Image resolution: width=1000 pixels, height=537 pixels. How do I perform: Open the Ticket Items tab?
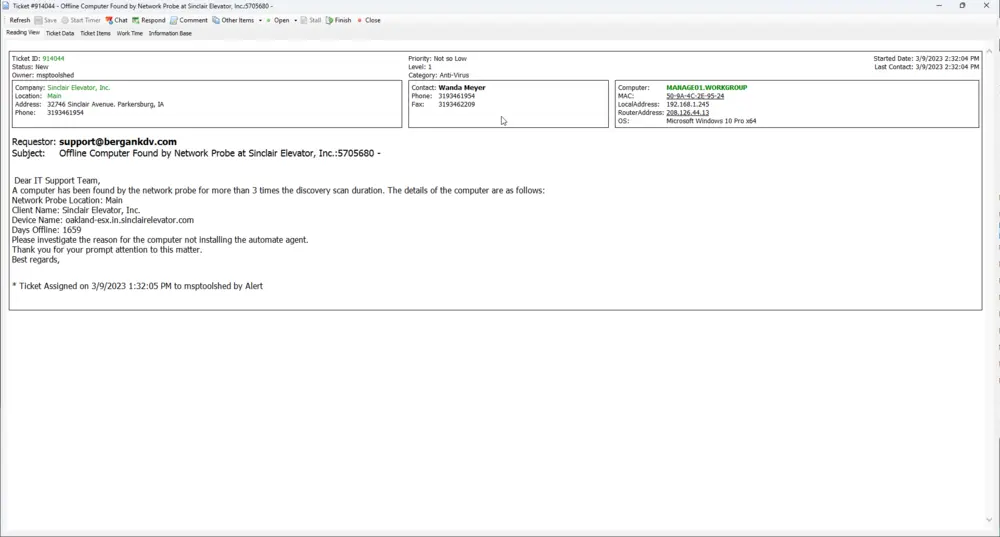pyautogui.click(x=95, y=33)
